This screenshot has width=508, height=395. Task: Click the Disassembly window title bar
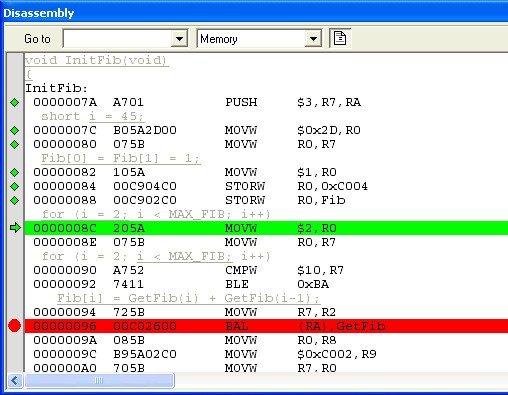[254, 13]
